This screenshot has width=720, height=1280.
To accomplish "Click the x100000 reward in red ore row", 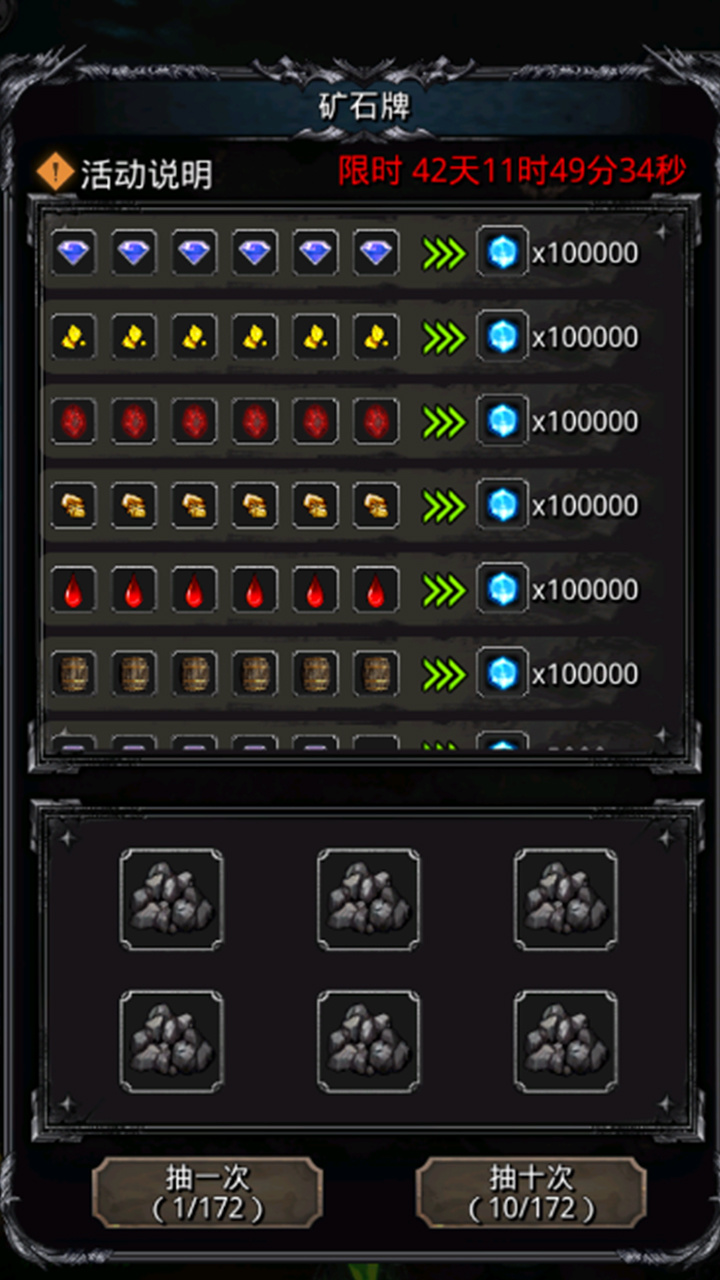I will tap(585, 422).
